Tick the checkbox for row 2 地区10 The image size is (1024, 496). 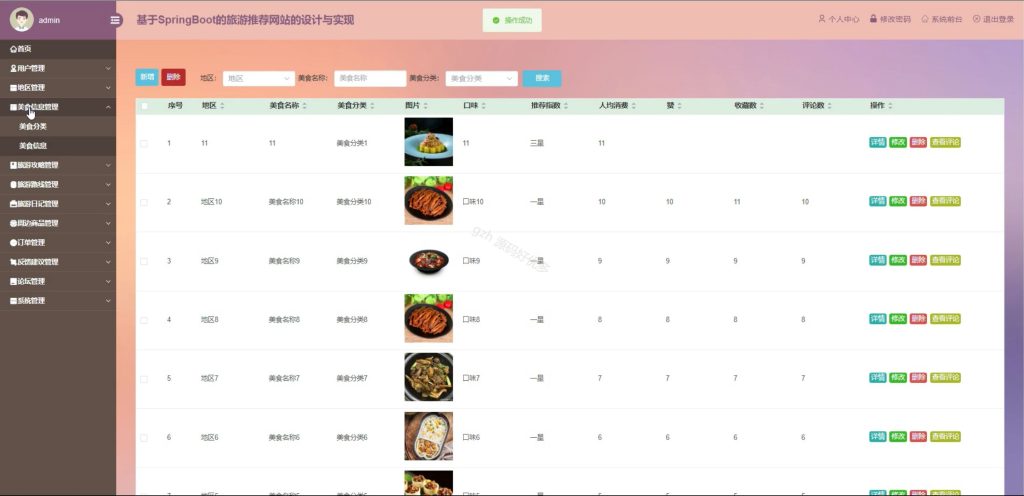pos(144,202)
